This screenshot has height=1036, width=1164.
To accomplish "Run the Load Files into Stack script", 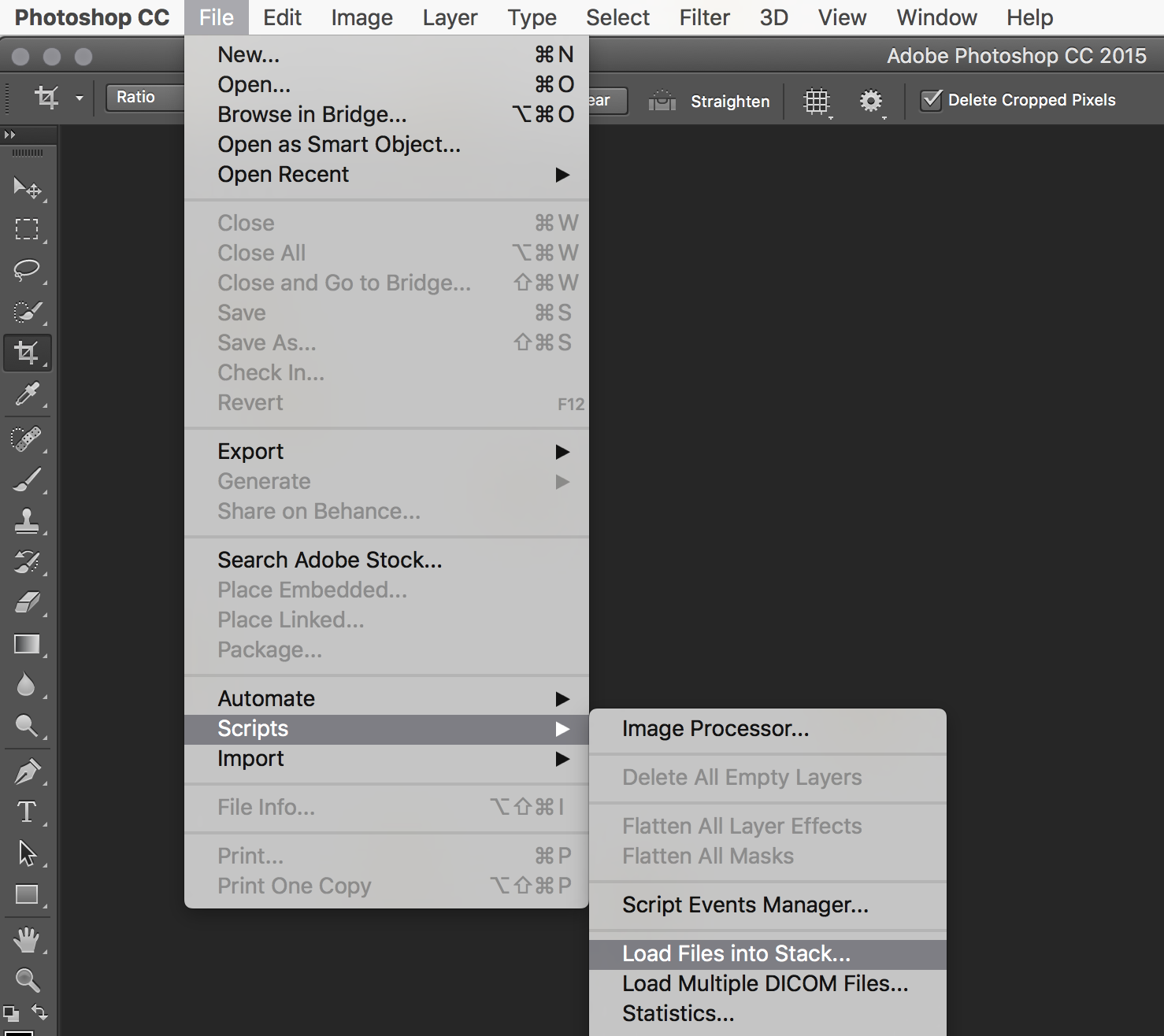I will coord(736,953).
